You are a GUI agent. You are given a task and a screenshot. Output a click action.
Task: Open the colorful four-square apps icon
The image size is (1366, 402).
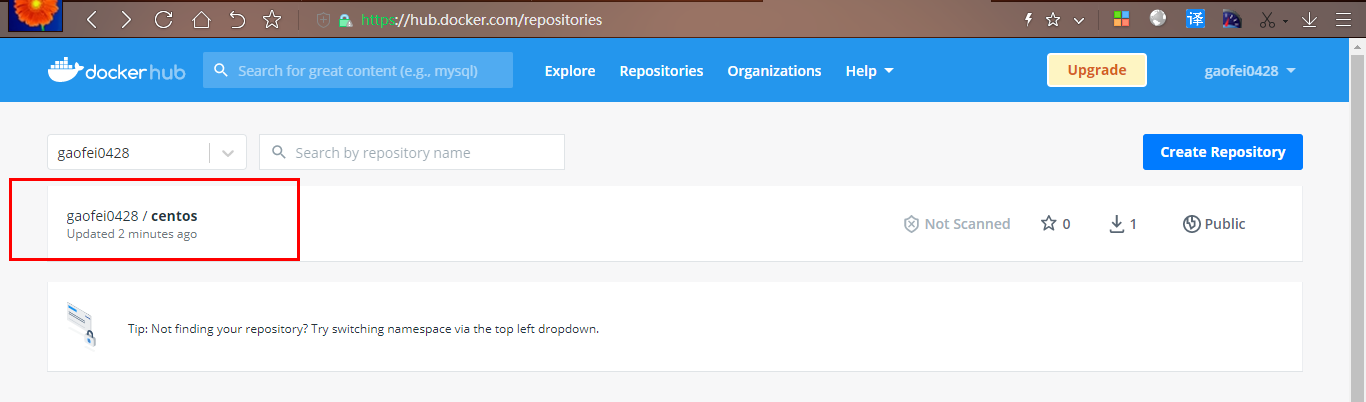1121,19
